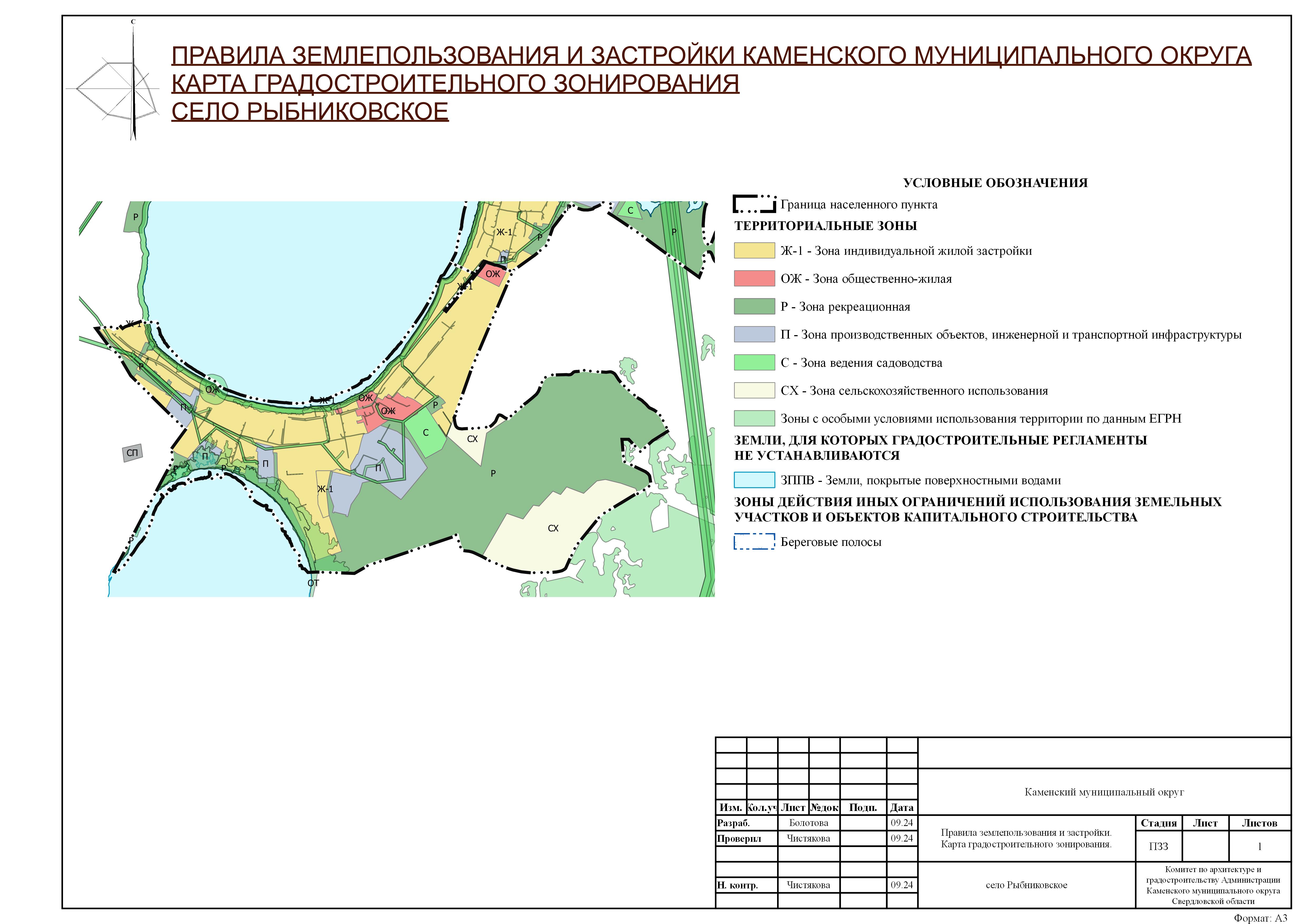The width and height of the screenshot is (1307, 924).
Task: Click the blue dashed 'Береговые полосы' legend symbol
Action: [754, 541]
